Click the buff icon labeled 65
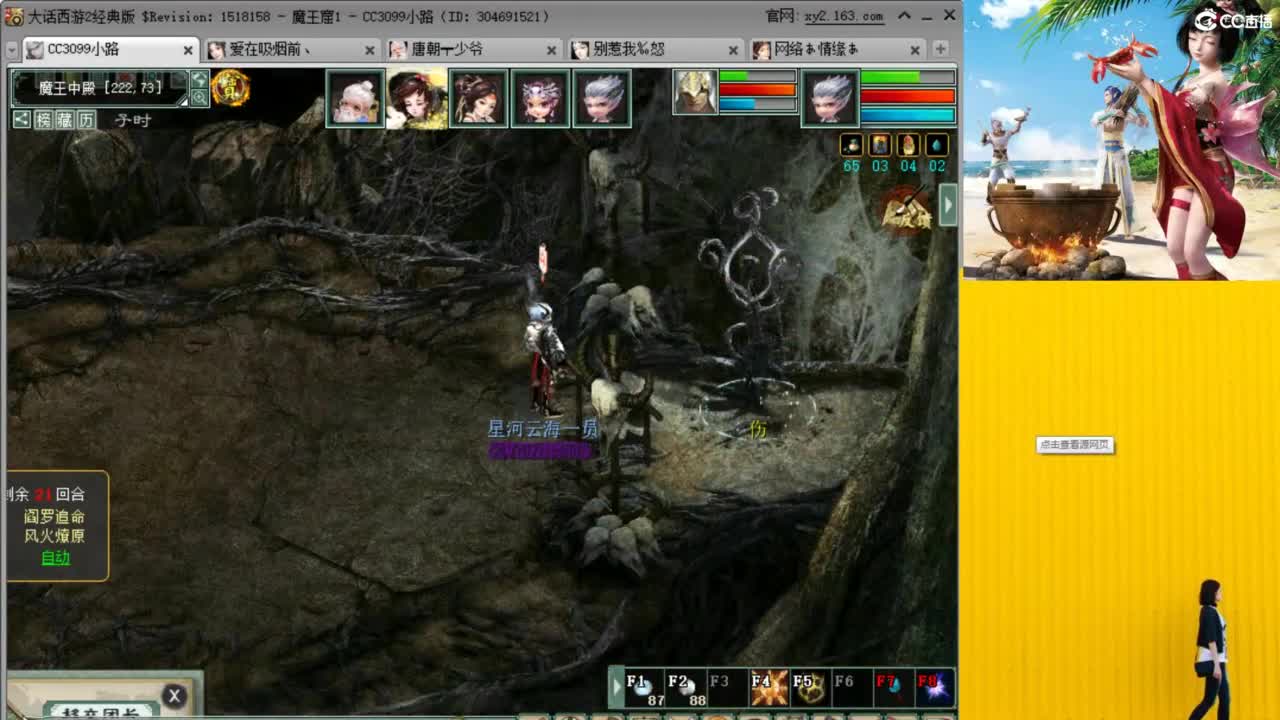The height and width of the screenshot is (720, 1280). click(x=851, y=145)
